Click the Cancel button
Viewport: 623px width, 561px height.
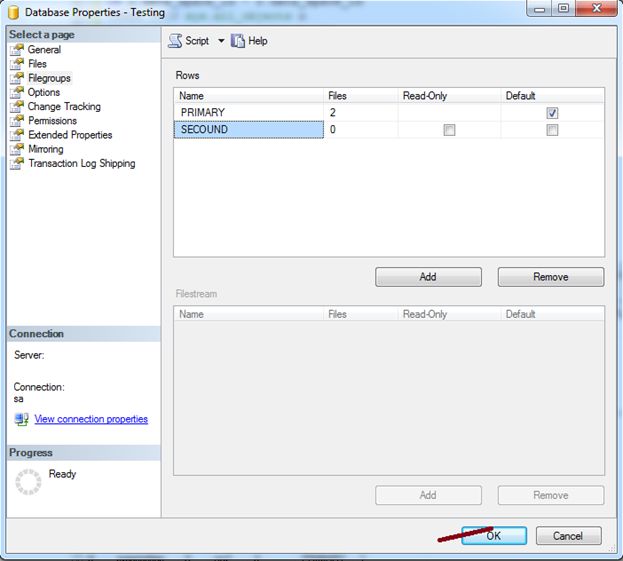(569, 536)
